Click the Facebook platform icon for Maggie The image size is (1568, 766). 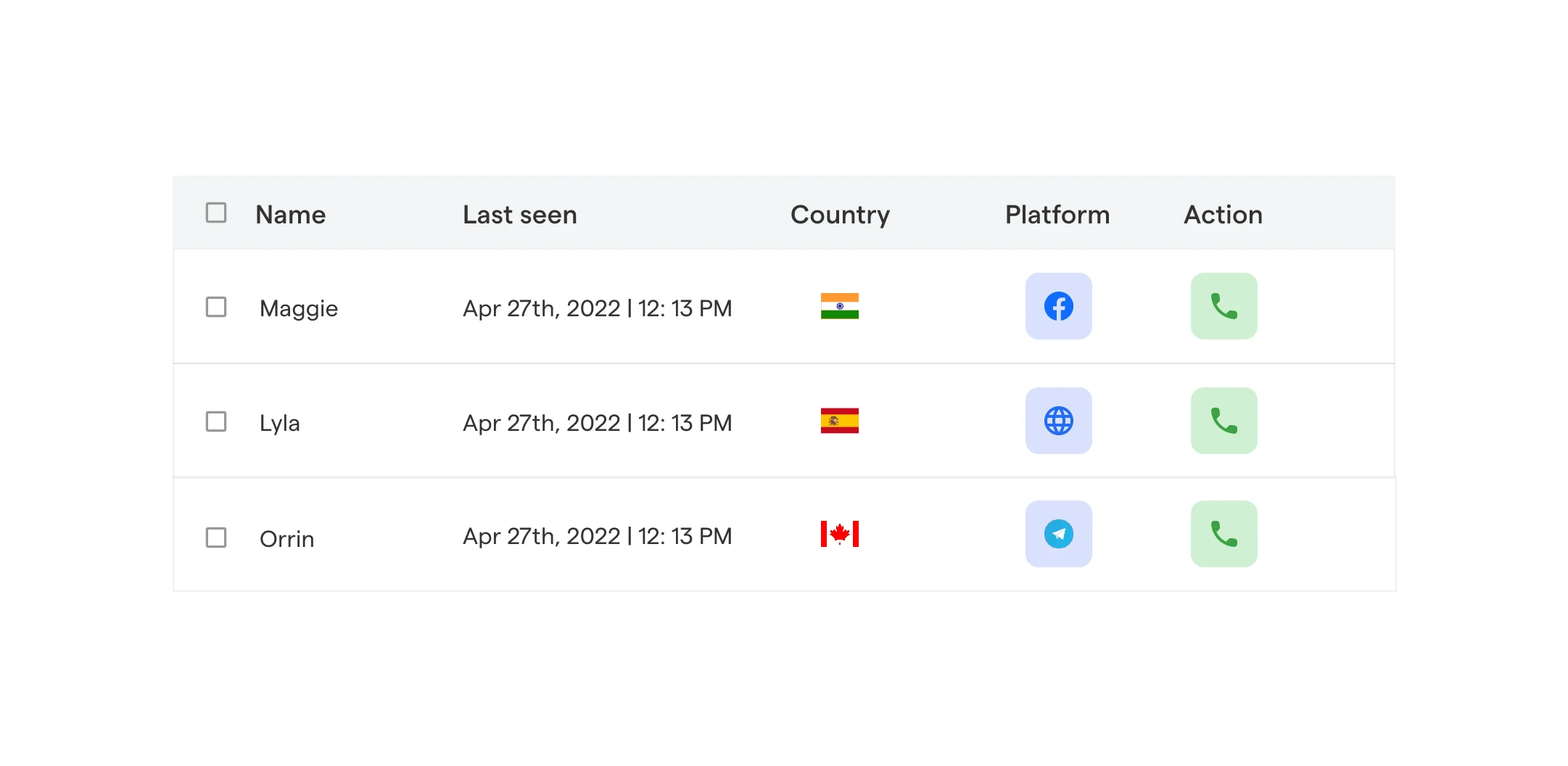coord(1058,306)
